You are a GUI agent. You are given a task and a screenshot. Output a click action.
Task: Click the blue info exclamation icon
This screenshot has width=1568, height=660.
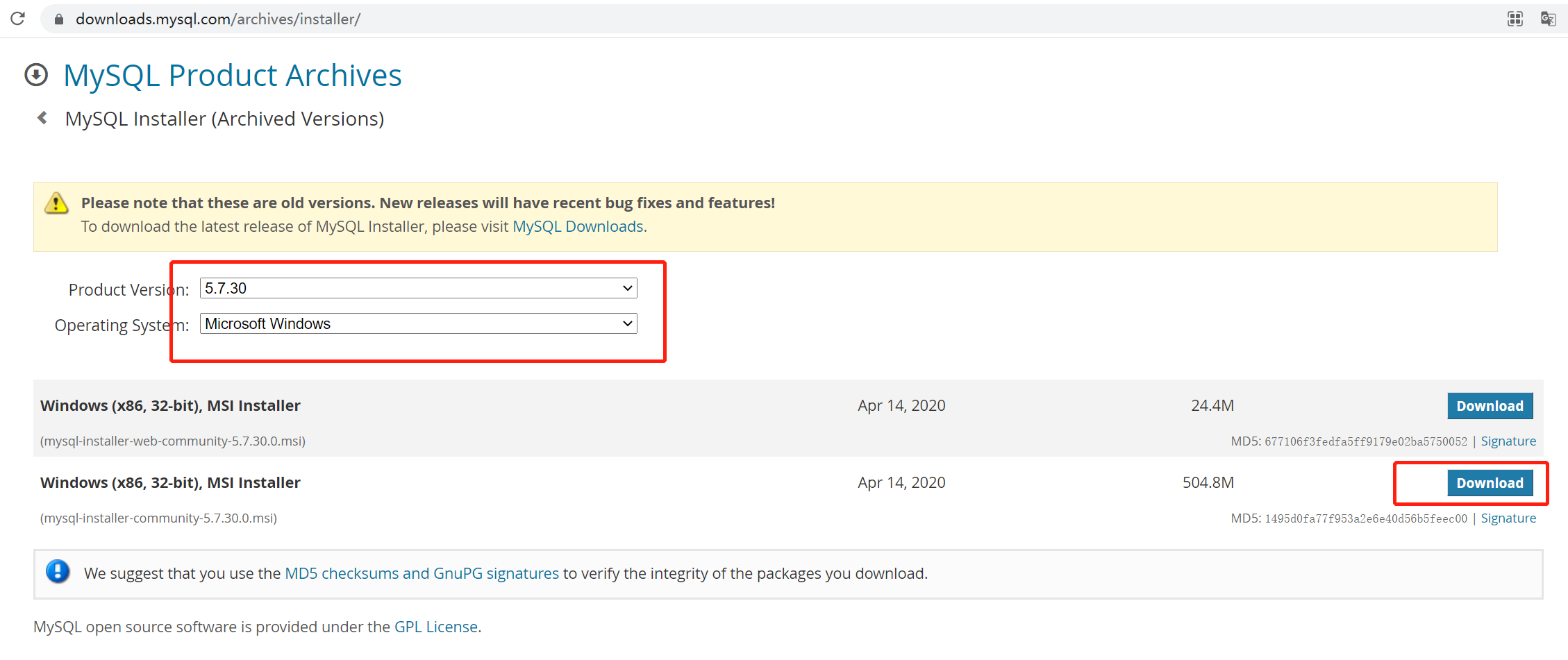(58, 572)
